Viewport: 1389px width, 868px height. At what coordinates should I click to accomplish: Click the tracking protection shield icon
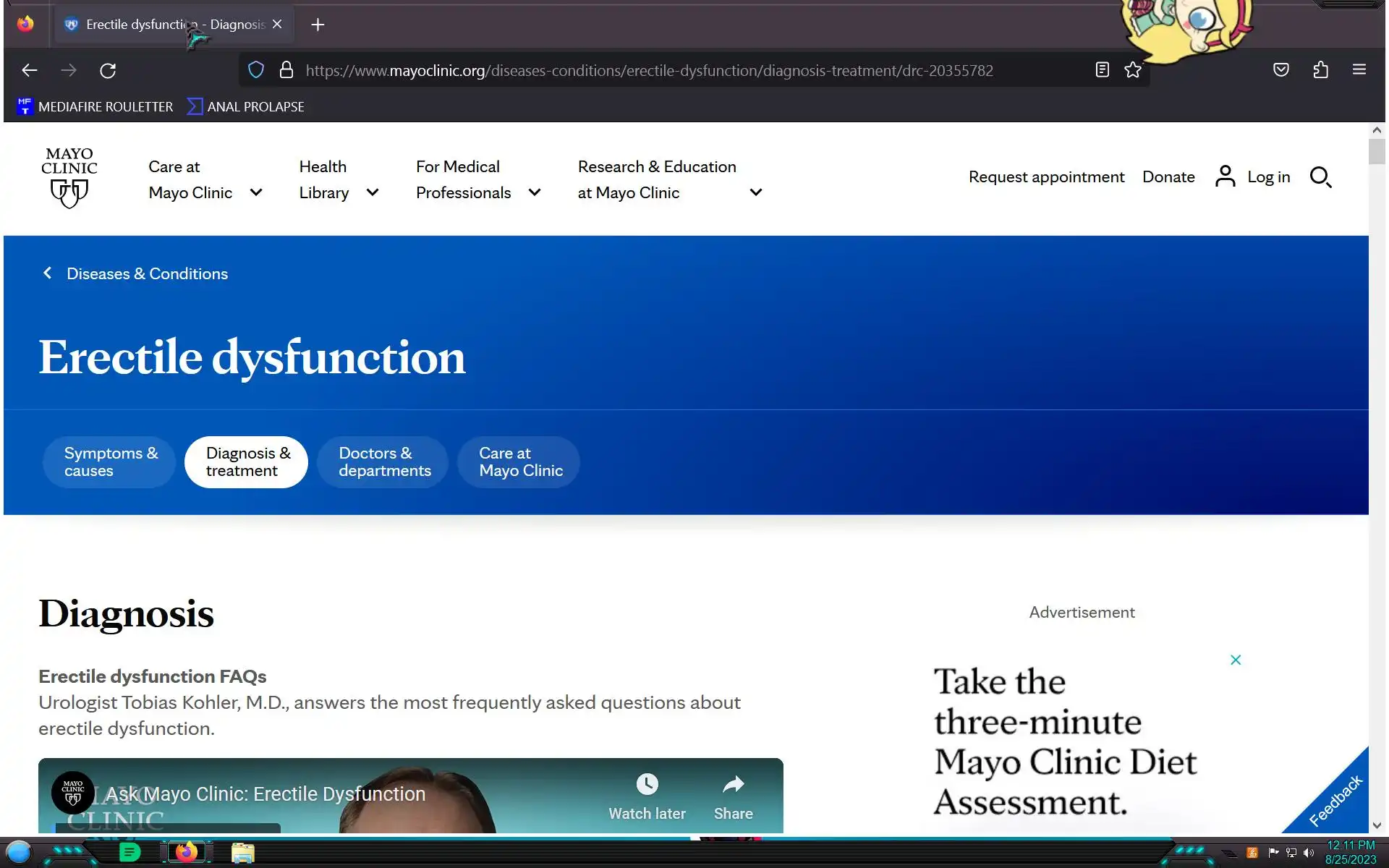point(256,70)
